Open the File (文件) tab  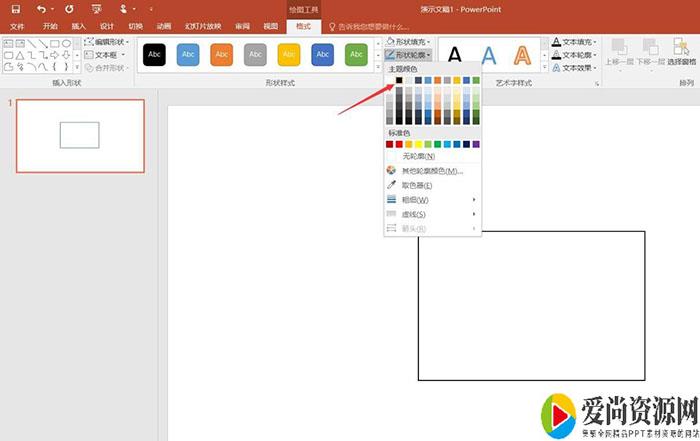17,26
